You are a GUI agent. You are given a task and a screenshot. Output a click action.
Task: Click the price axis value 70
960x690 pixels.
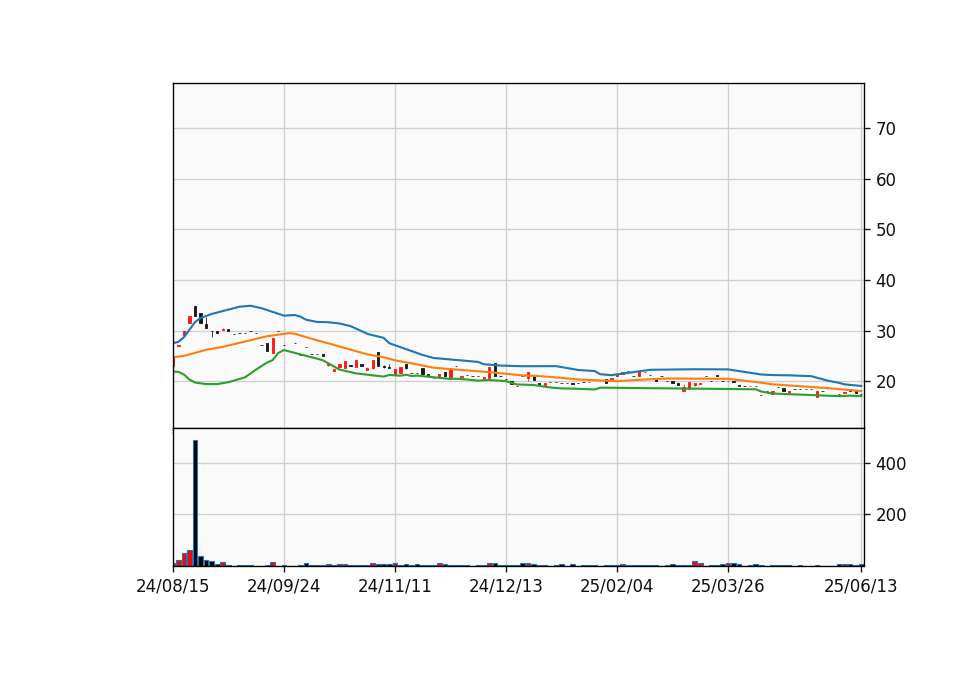tap(886, 129)
